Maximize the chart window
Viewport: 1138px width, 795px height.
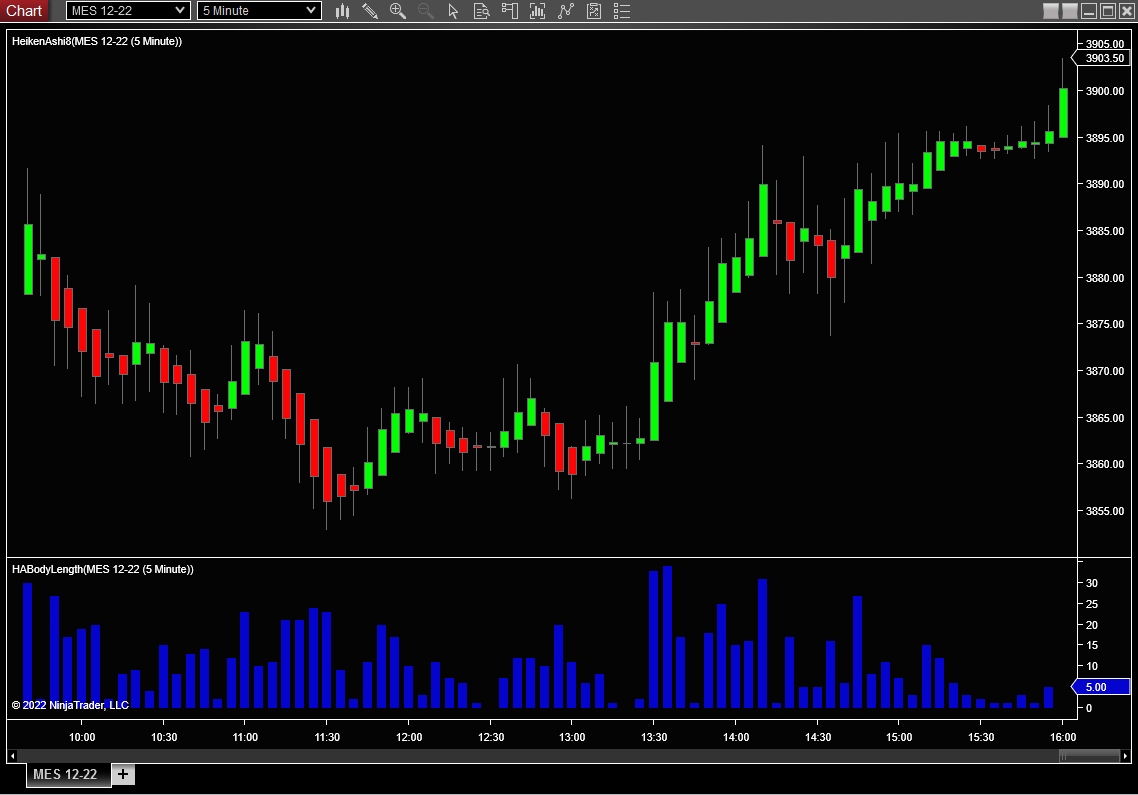tap(1108, 11)
